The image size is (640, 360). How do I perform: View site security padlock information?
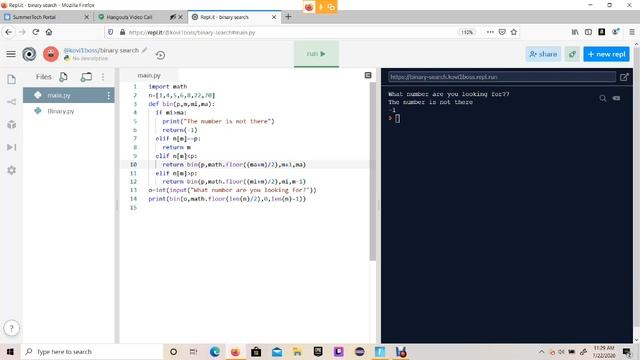click(x=122, y=32)
